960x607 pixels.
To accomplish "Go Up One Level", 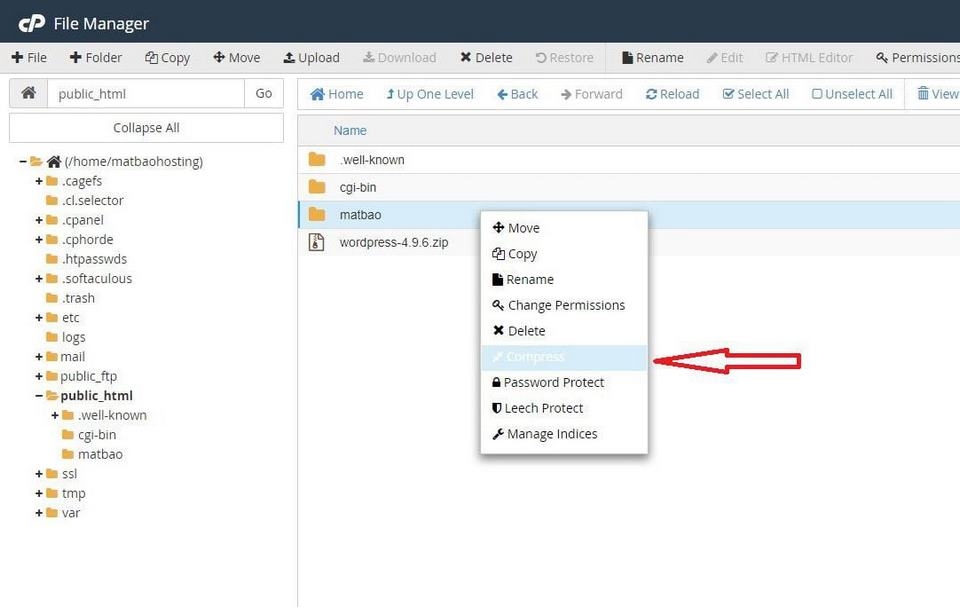I will point(430,94).
